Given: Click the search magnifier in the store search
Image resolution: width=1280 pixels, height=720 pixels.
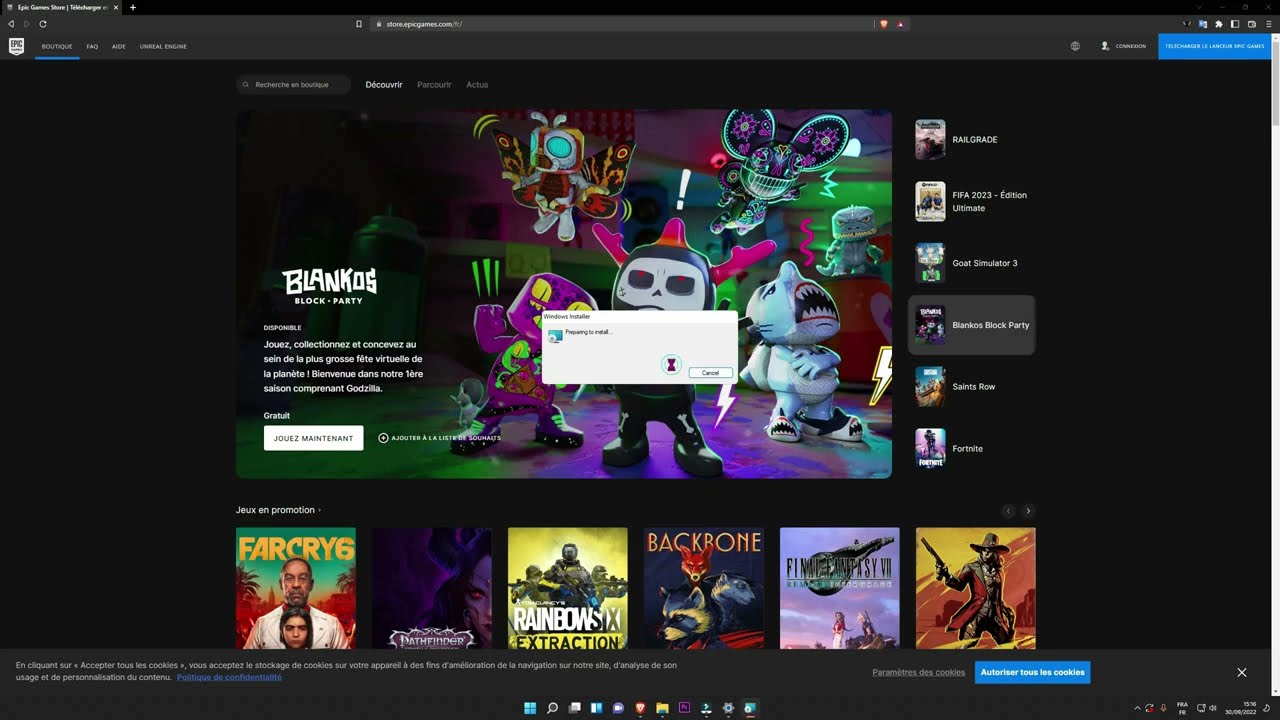Looking at the screenshot, I should [246, 85].
